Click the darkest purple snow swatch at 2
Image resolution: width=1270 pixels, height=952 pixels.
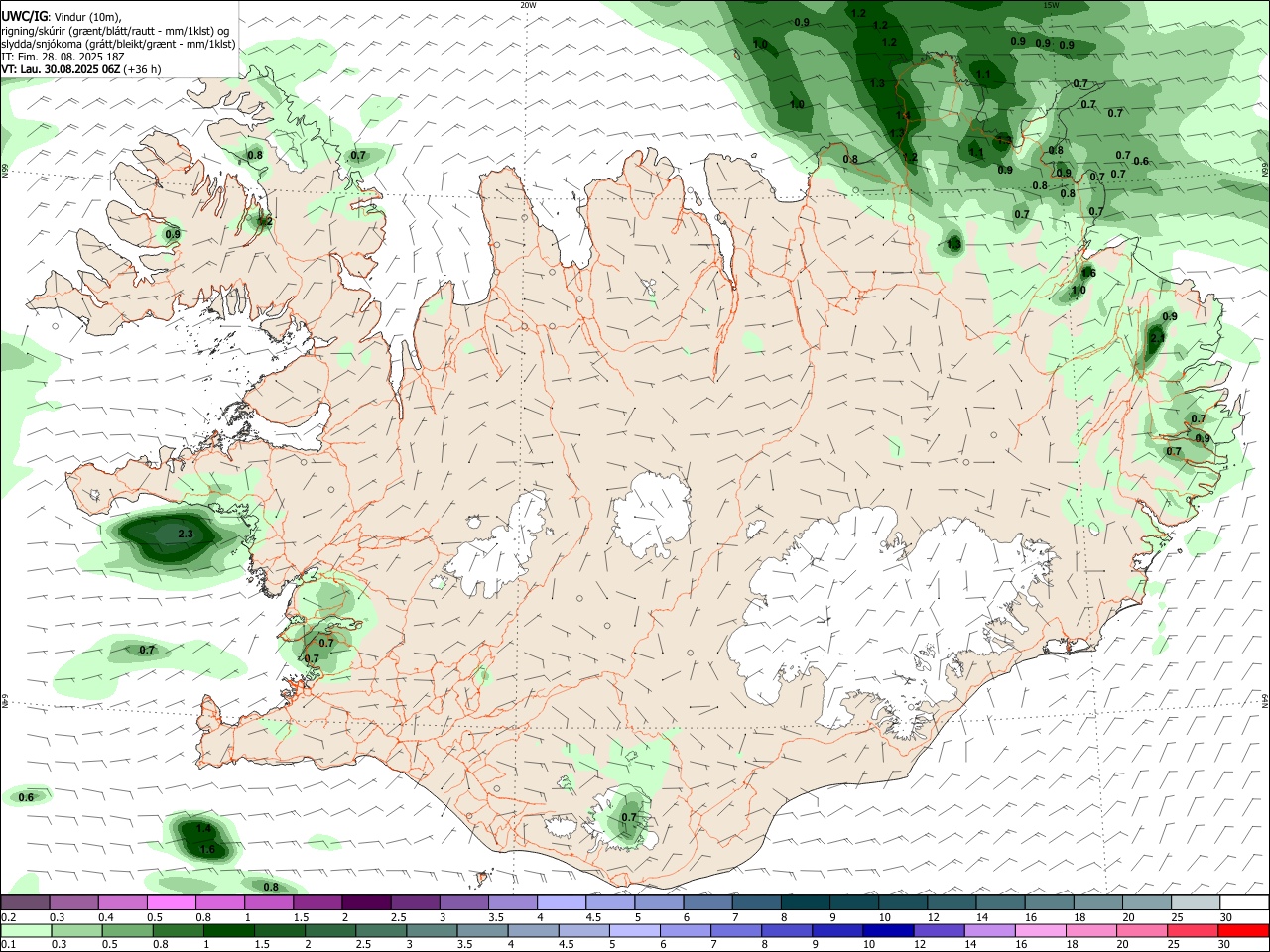click(365, 902)
